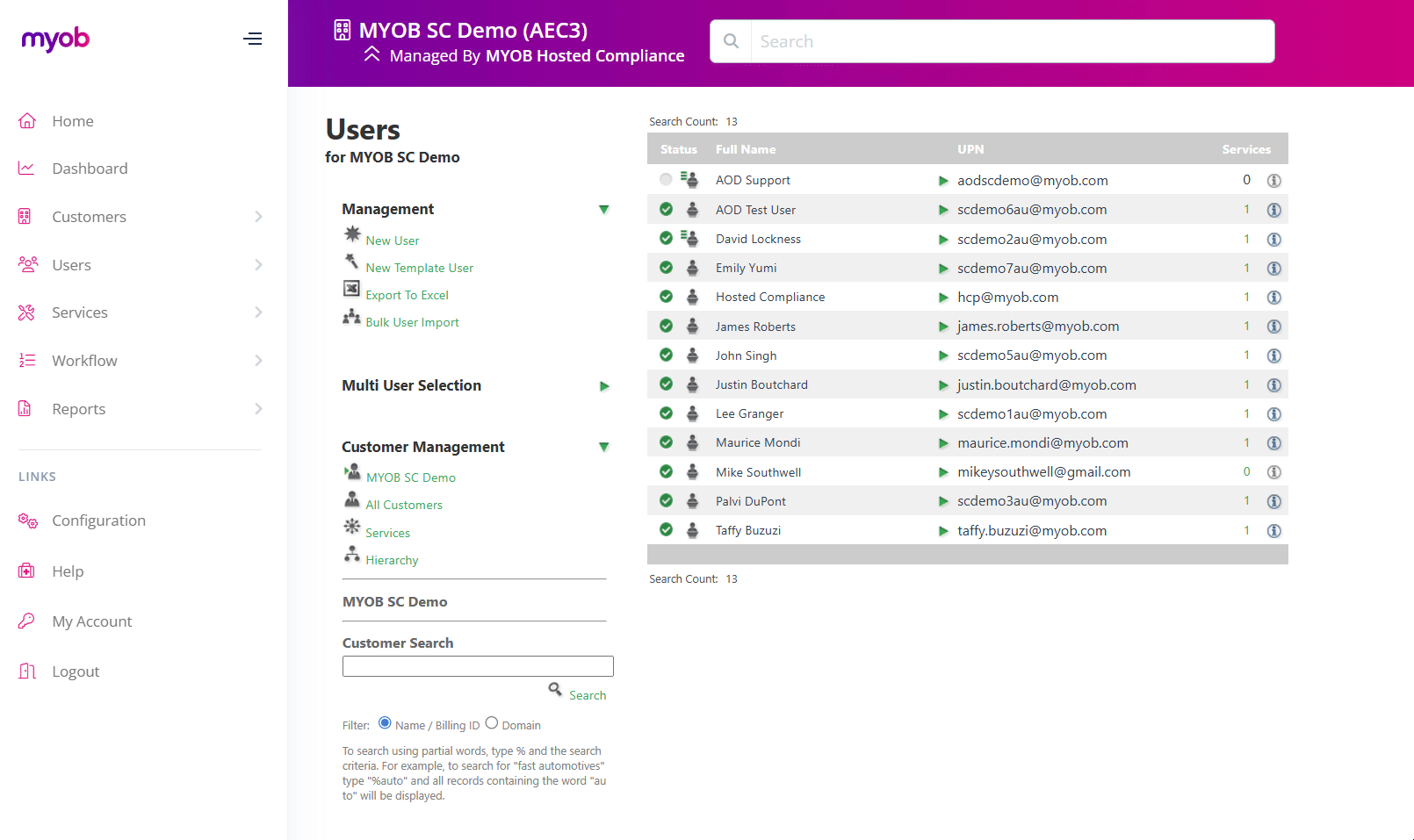Viewport: 1414px width, 840px height.
Task: Expand the Services sidebar menu chevron
Action: pos(258,312)
